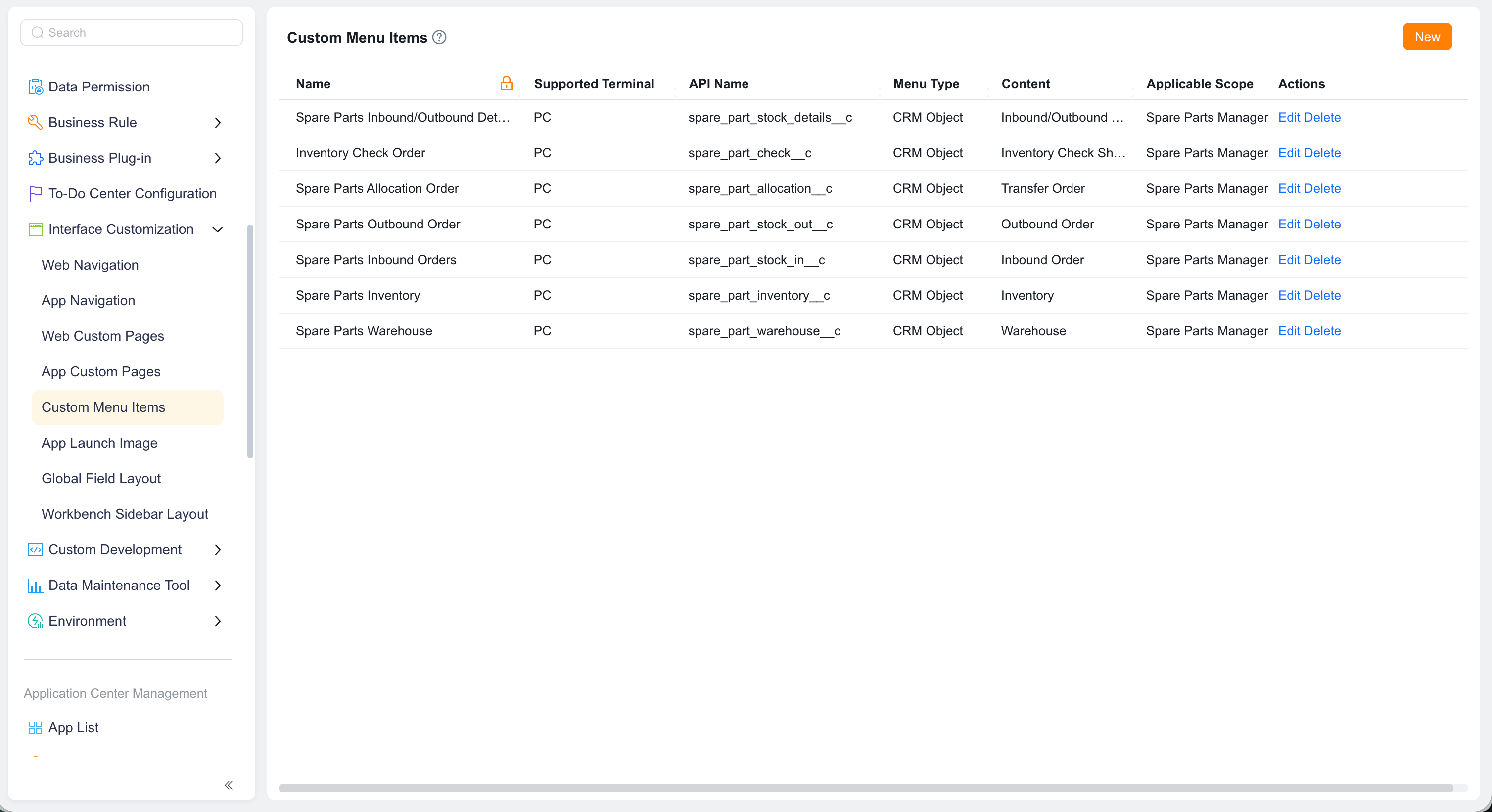Edit the Inventory Check Order row
This screenshot has width=1492, height=812.
(x=1289, y=153)
